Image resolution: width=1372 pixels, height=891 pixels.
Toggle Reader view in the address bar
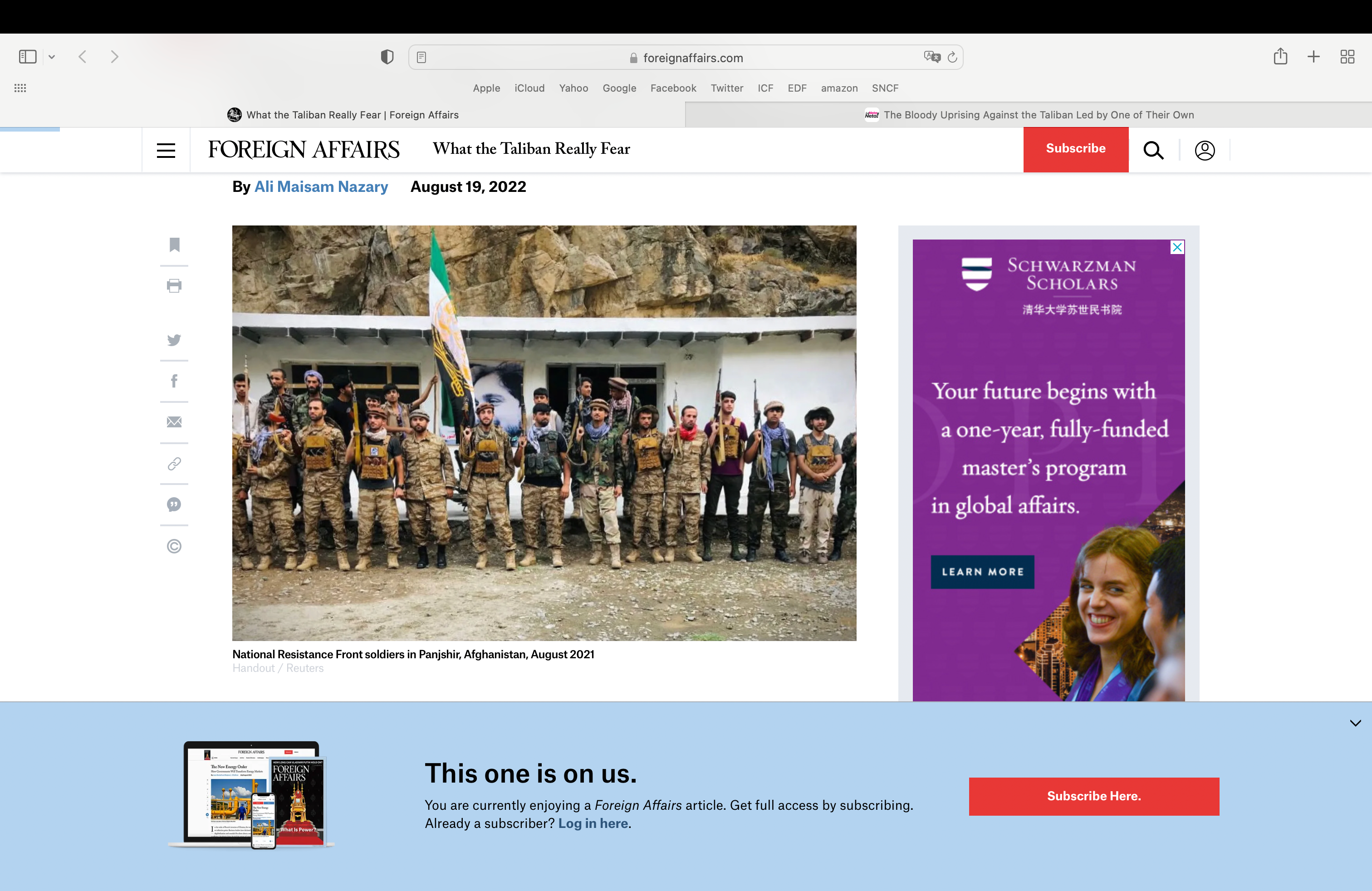[x=421, y=57]
